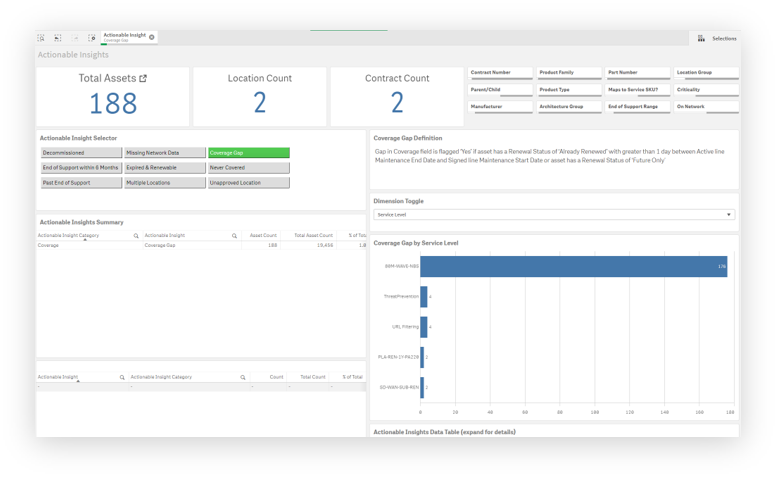
Task: Click the step forward selection icon
Action: [x=75, y=38]
